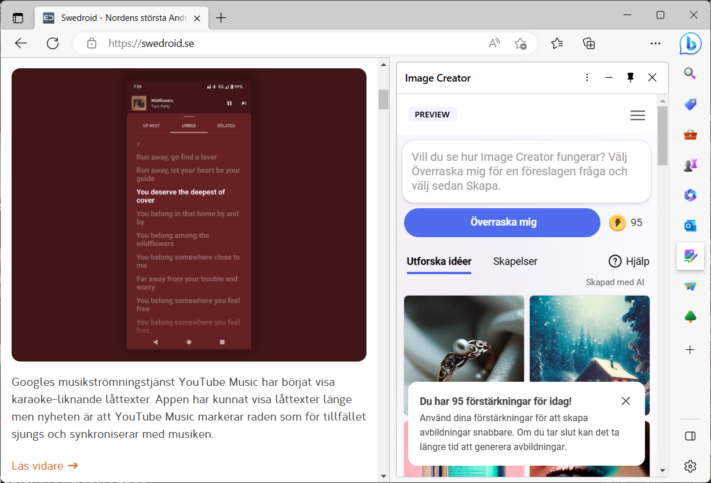This screenshot has height=483, width=711.
Task: Open the sidebar Shopping tag
Action: point(690,105)
